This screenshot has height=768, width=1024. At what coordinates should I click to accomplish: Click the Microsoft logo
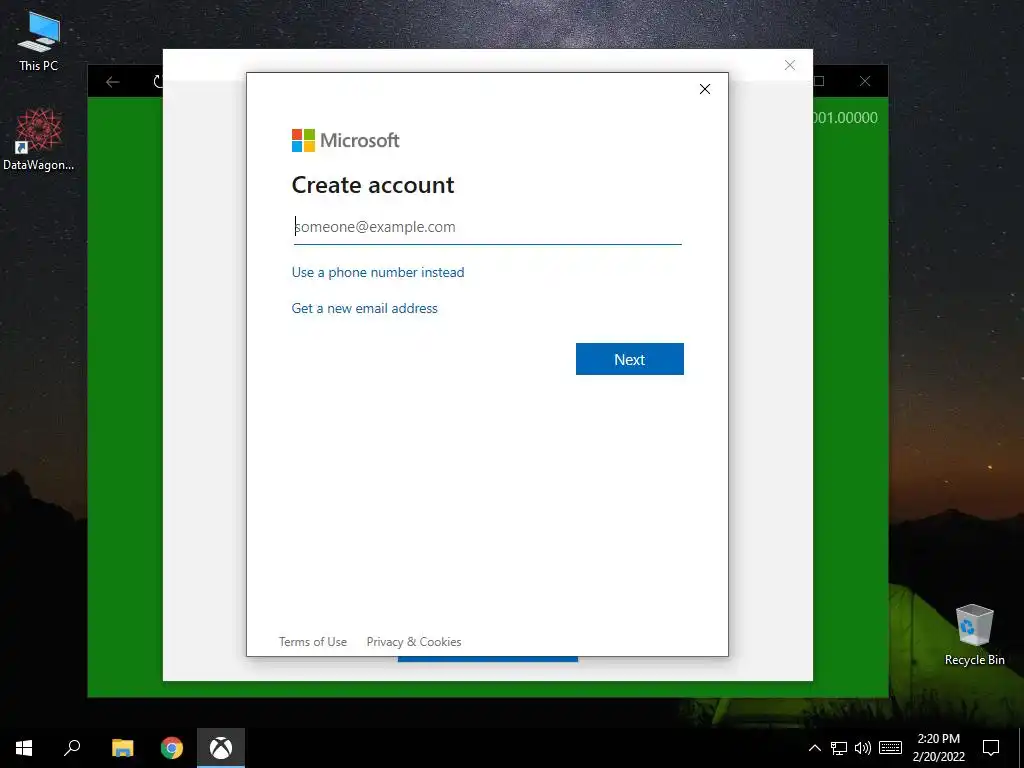tap(345, 140)
